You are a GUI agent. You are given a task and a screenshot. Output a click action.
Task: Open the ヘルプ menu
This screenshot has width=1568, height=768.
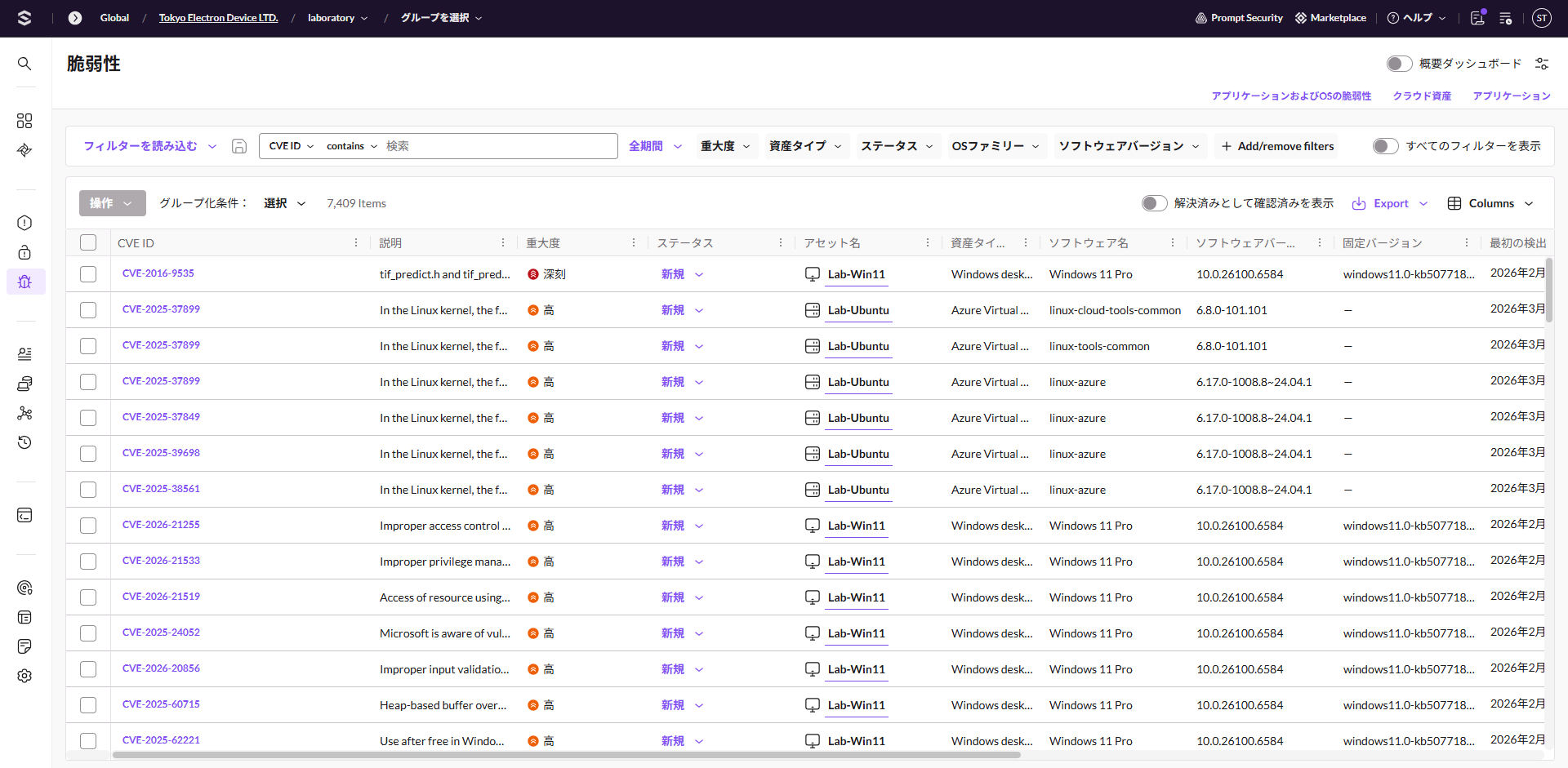click(x=1417, y=18)
